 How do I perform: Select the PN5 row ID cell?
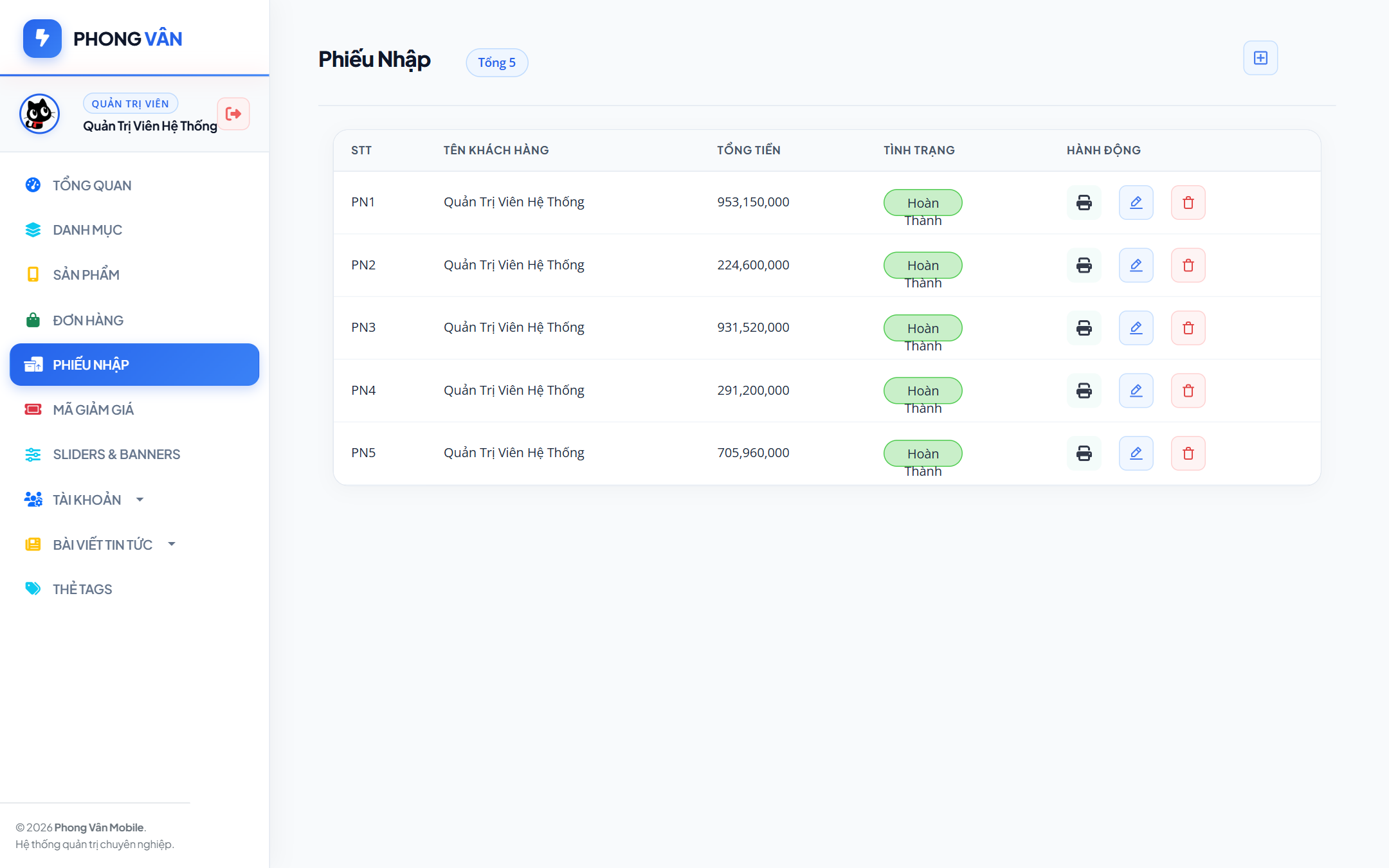pyautogui.click(x=363, y=453)
